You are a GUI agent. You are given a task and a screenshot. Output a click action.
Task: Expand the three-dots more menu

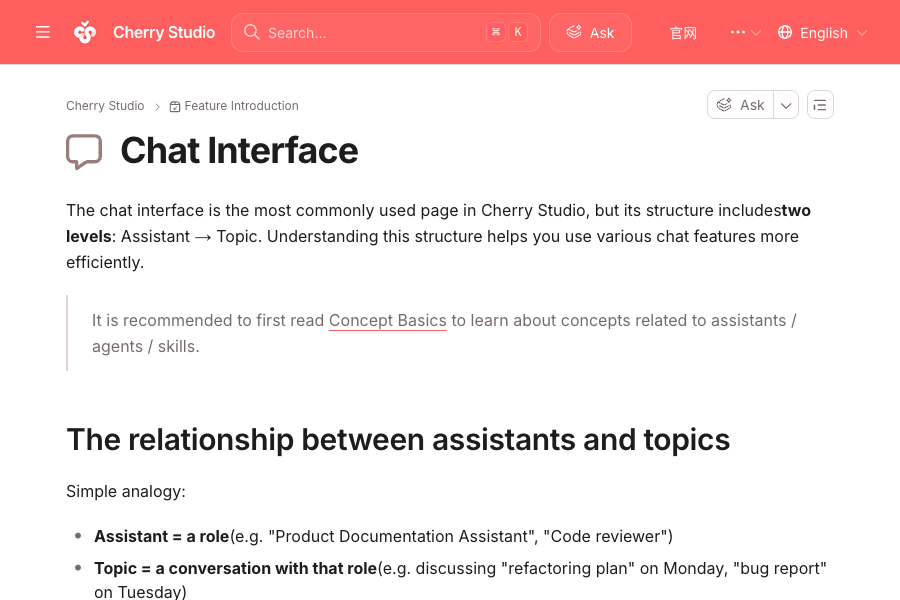745,33
